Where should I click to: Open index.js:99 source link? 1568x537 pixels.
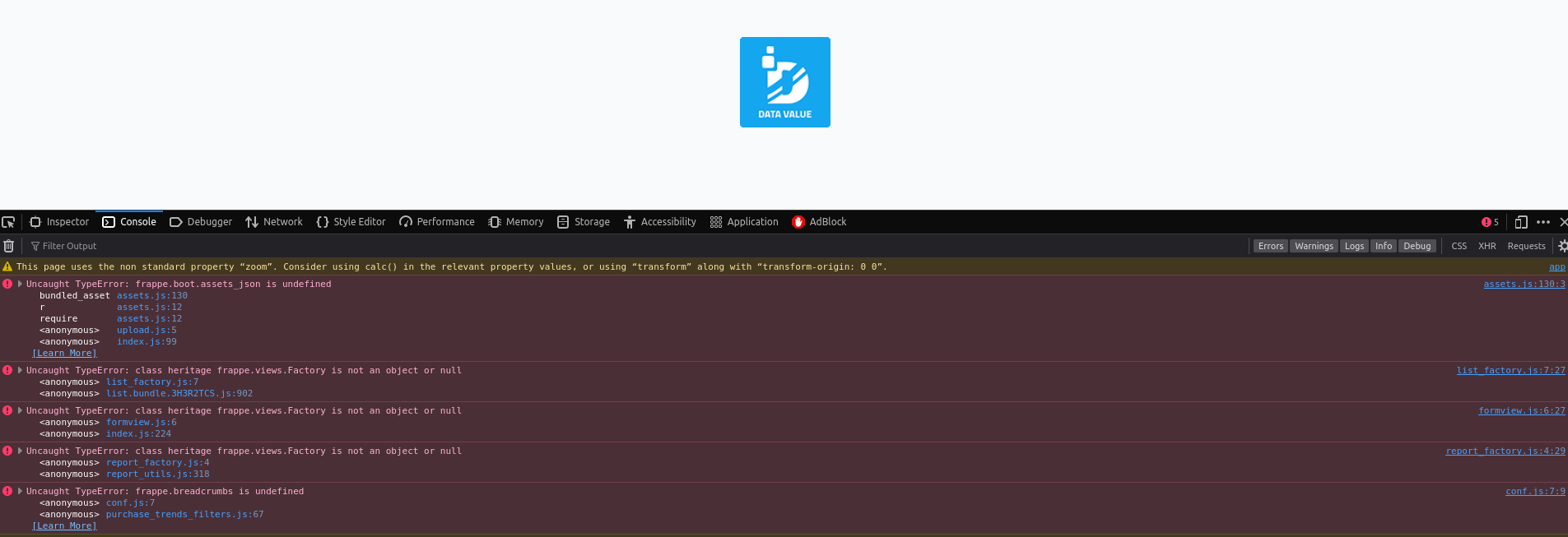click(x=147, y=342)
